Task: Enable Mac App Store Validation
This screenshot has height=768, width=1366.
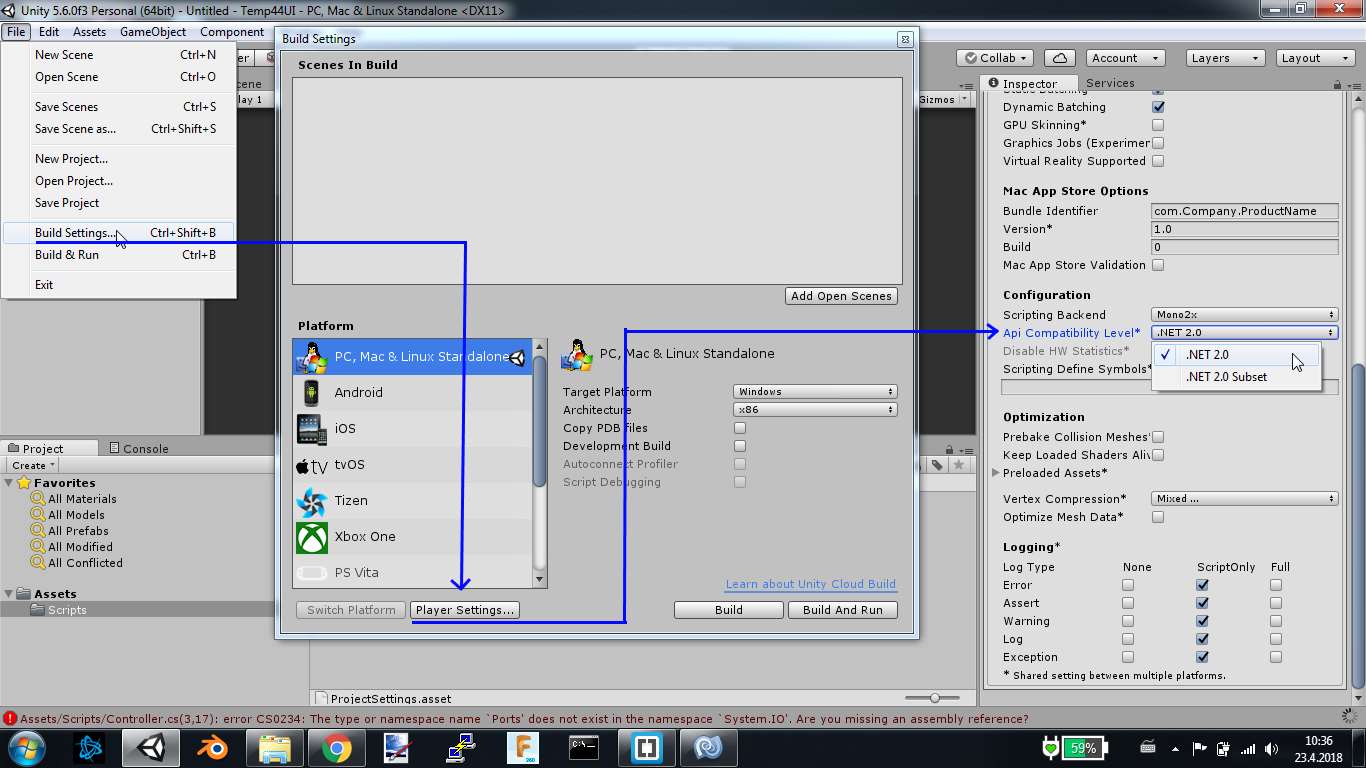Action: (x=1158, y=265)
